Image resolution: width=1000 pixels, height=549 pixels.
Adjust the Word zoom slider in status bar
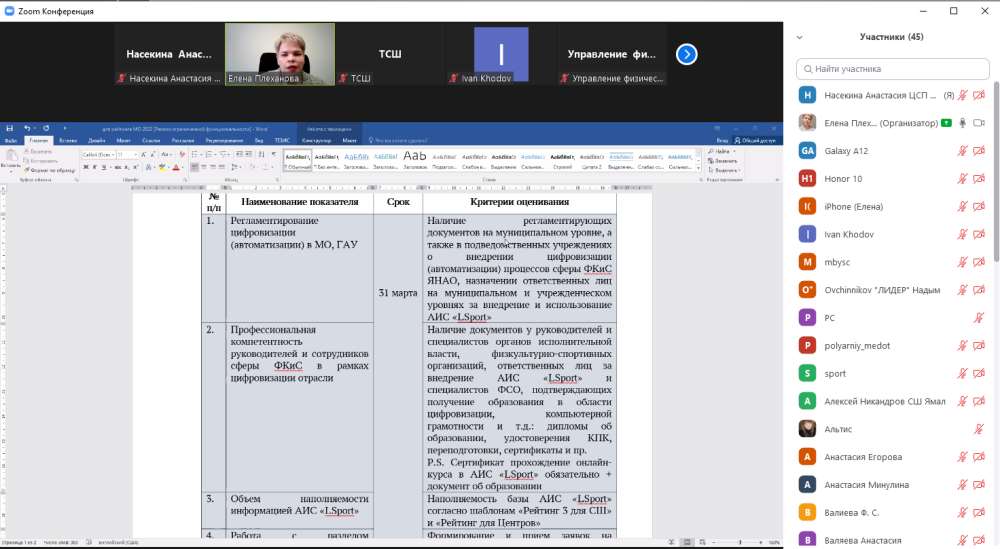[740, 543]
